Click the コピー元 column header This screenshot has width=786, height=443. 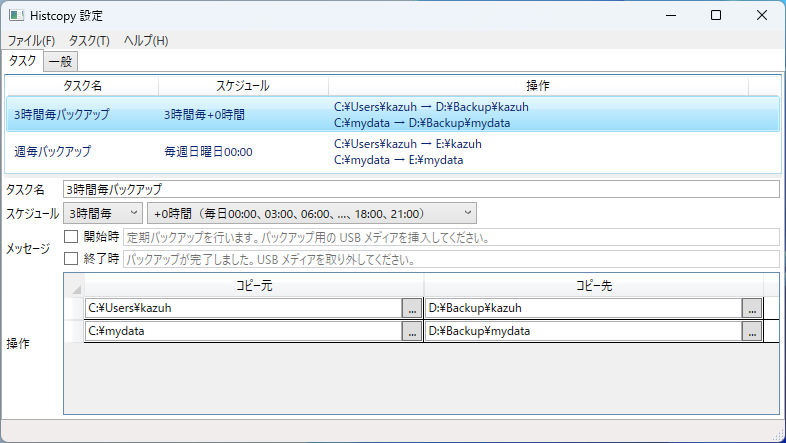click(254, 286)
